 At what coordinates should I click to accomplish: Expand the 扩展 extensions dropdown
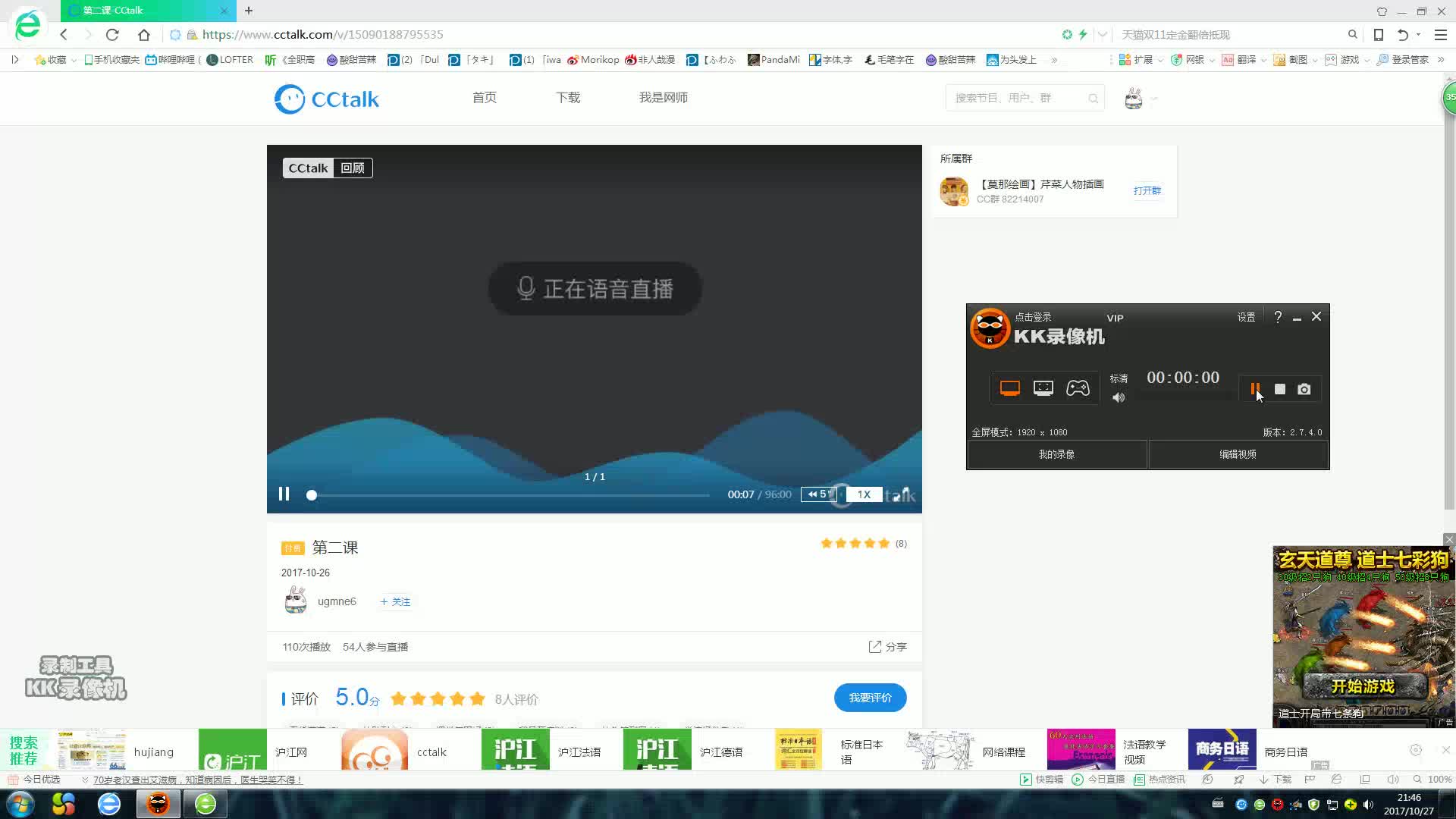pyautogui.click(x=1141, y=59)
